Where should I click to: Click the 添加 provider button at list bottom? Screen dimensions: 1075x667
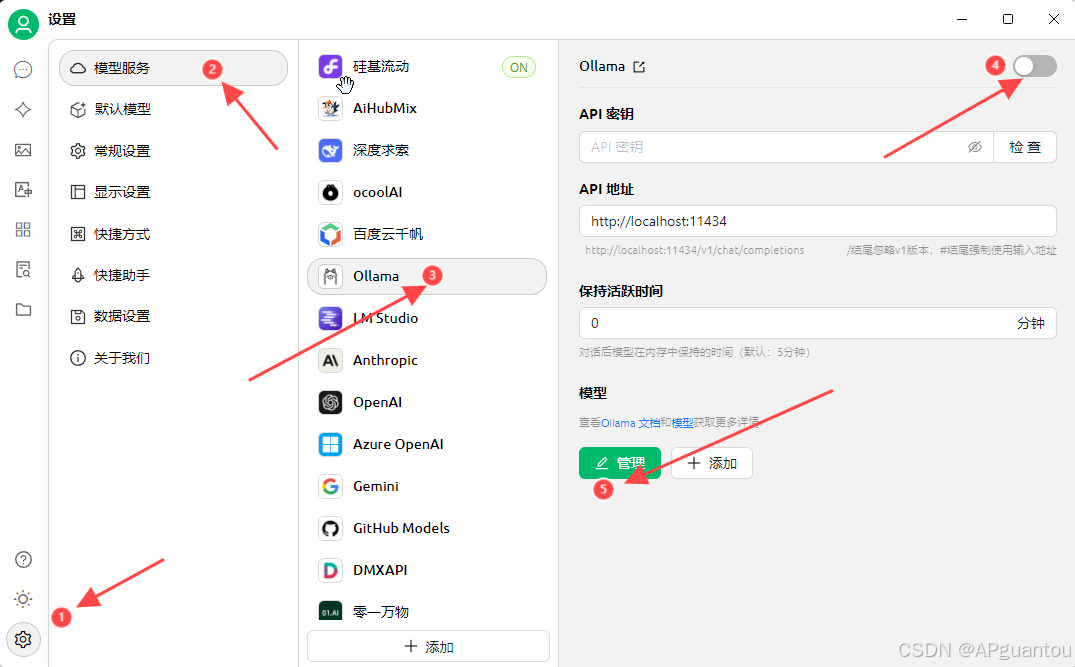[428, 646]
